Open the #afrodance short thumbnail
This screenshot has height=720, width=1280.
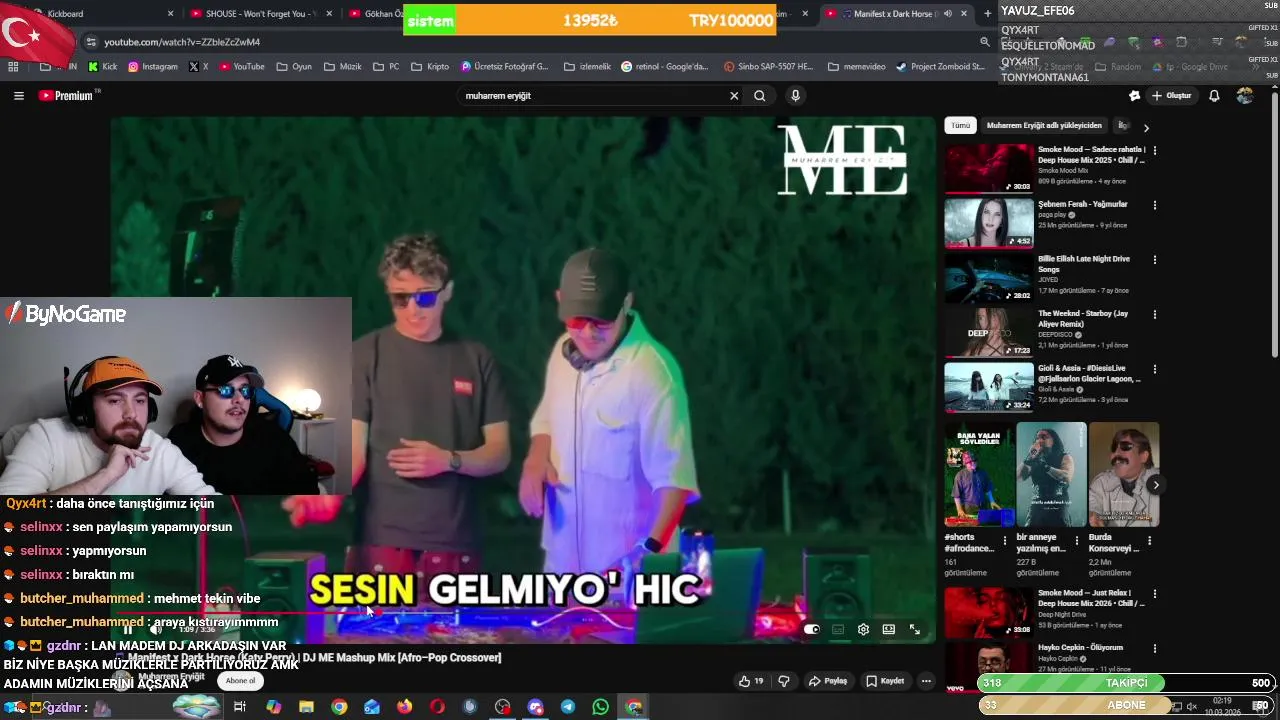coord(979,474)
